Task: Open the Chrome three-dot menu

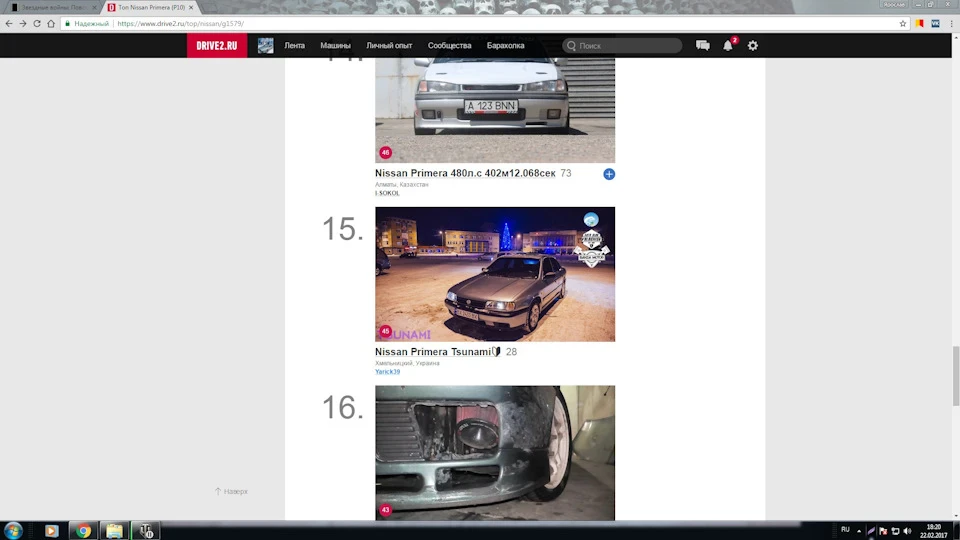Action: (x=951, y=23)
